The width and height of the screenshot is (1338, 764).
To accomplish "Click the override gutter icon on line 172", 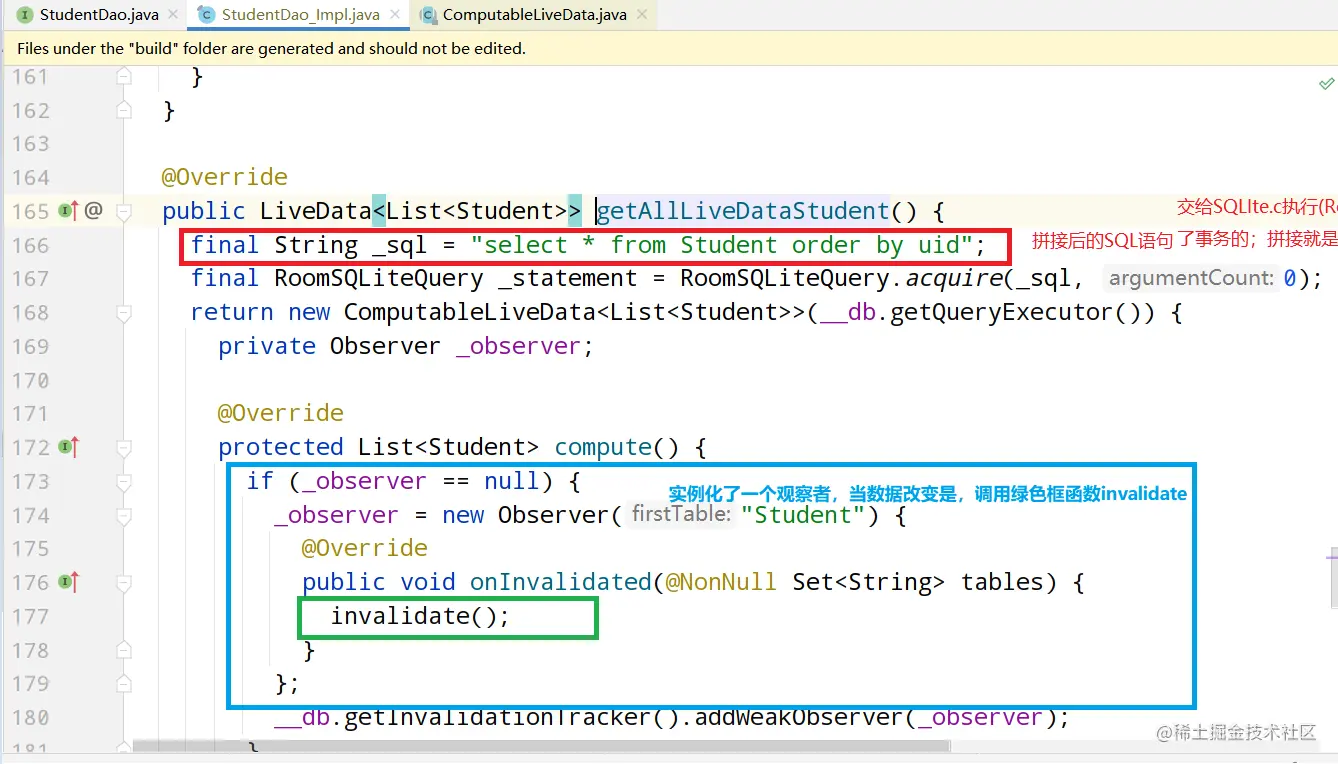I will tap(69, 447).
